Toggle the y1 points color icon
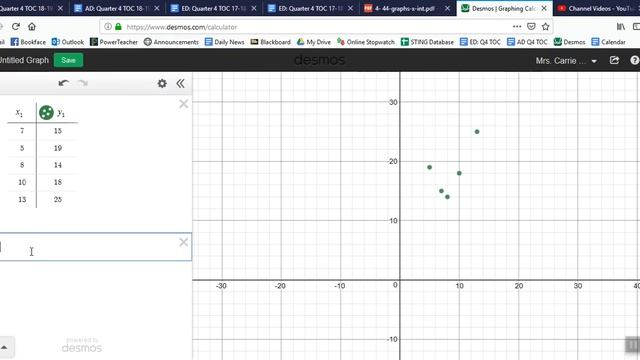640x360 pixels. (x=46, y=112)
